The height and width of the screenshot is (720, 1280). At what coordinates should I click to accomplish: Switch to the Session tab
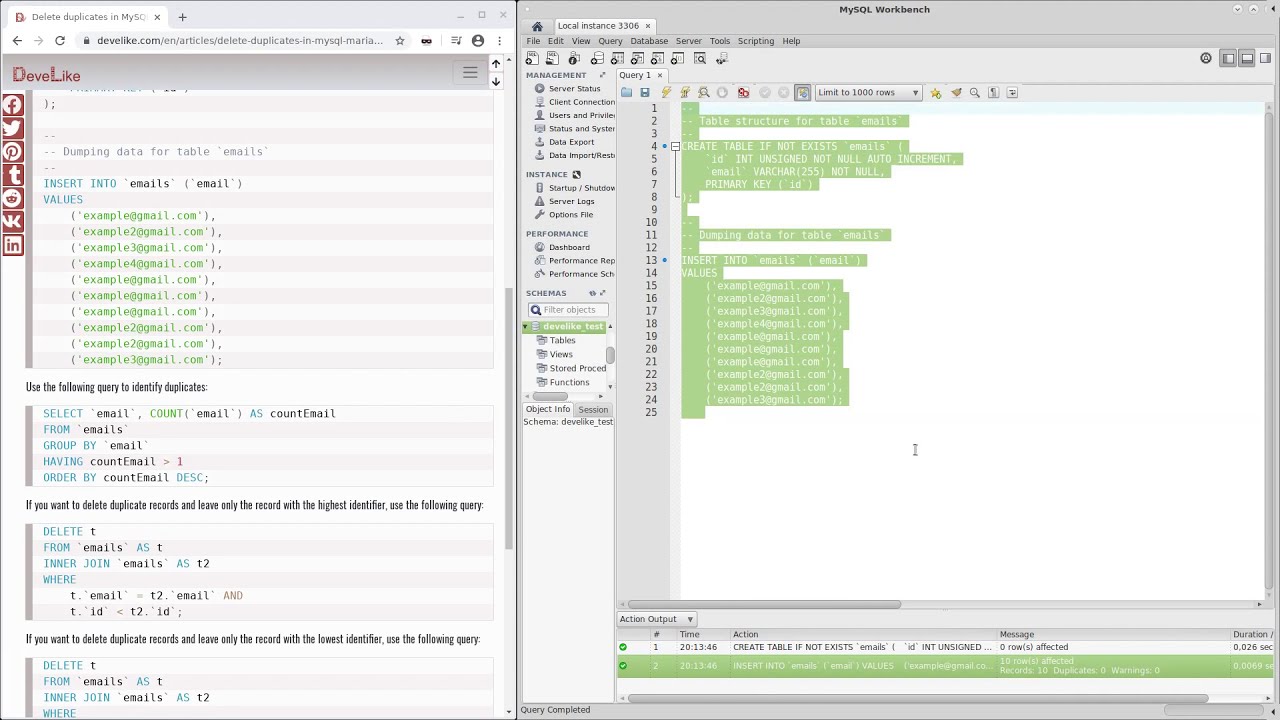pos(593,410)
